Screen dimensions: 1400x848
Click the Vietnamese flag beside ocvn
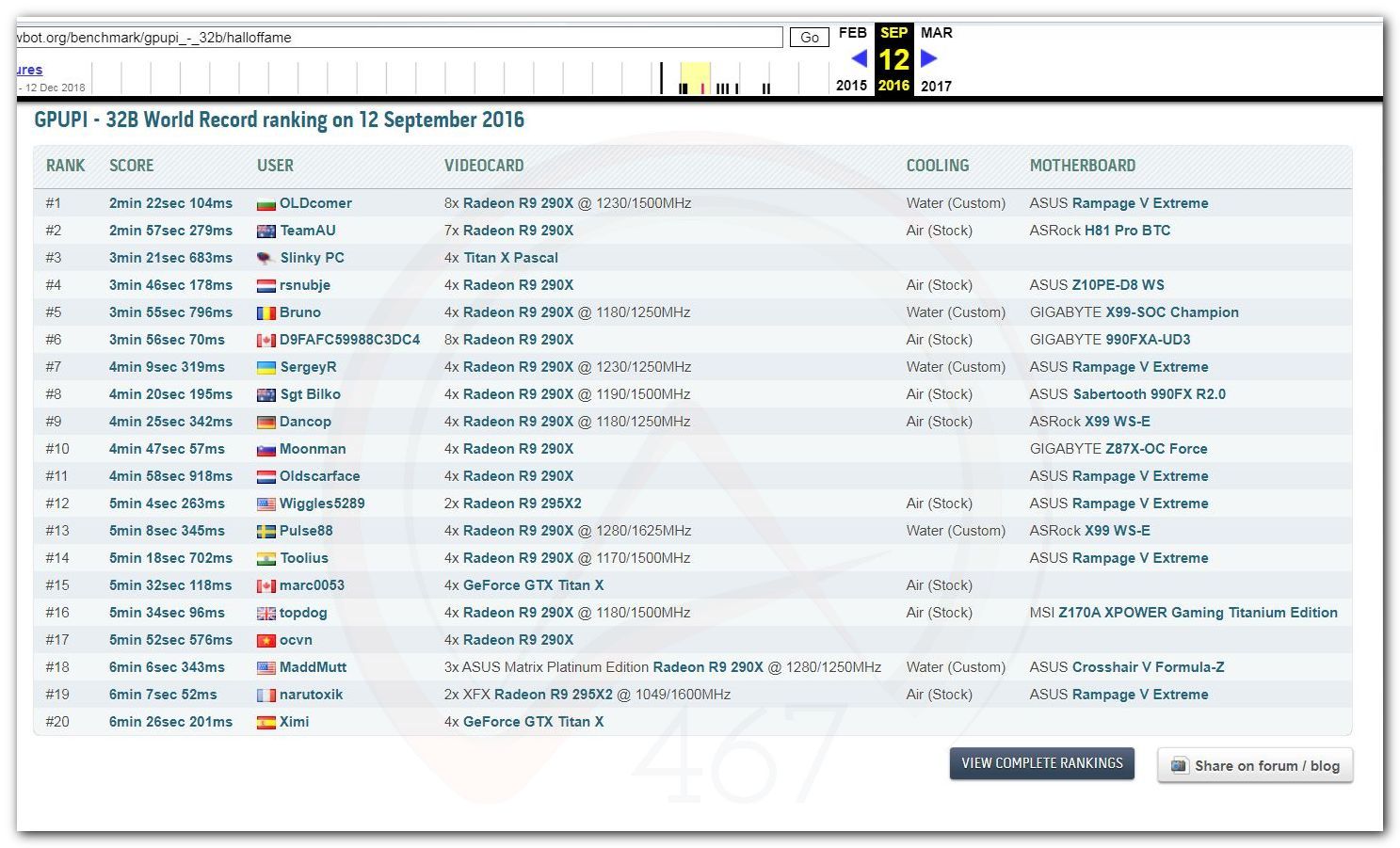tap(266, 640)
